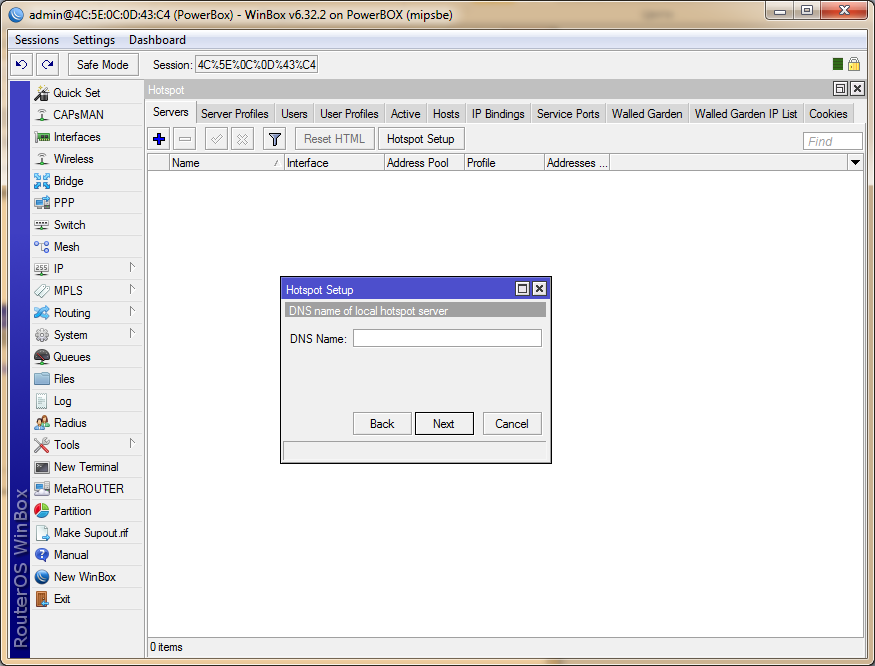The width and height of the screenshot is (875, 666).
Task: Click the redo arrow icon
Action: pyautogui.click(x=47, y=65)
